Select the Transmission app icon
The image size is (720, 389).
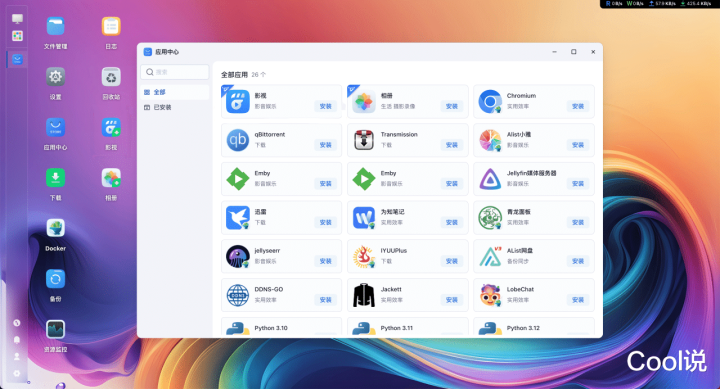(x=364, y=140)
